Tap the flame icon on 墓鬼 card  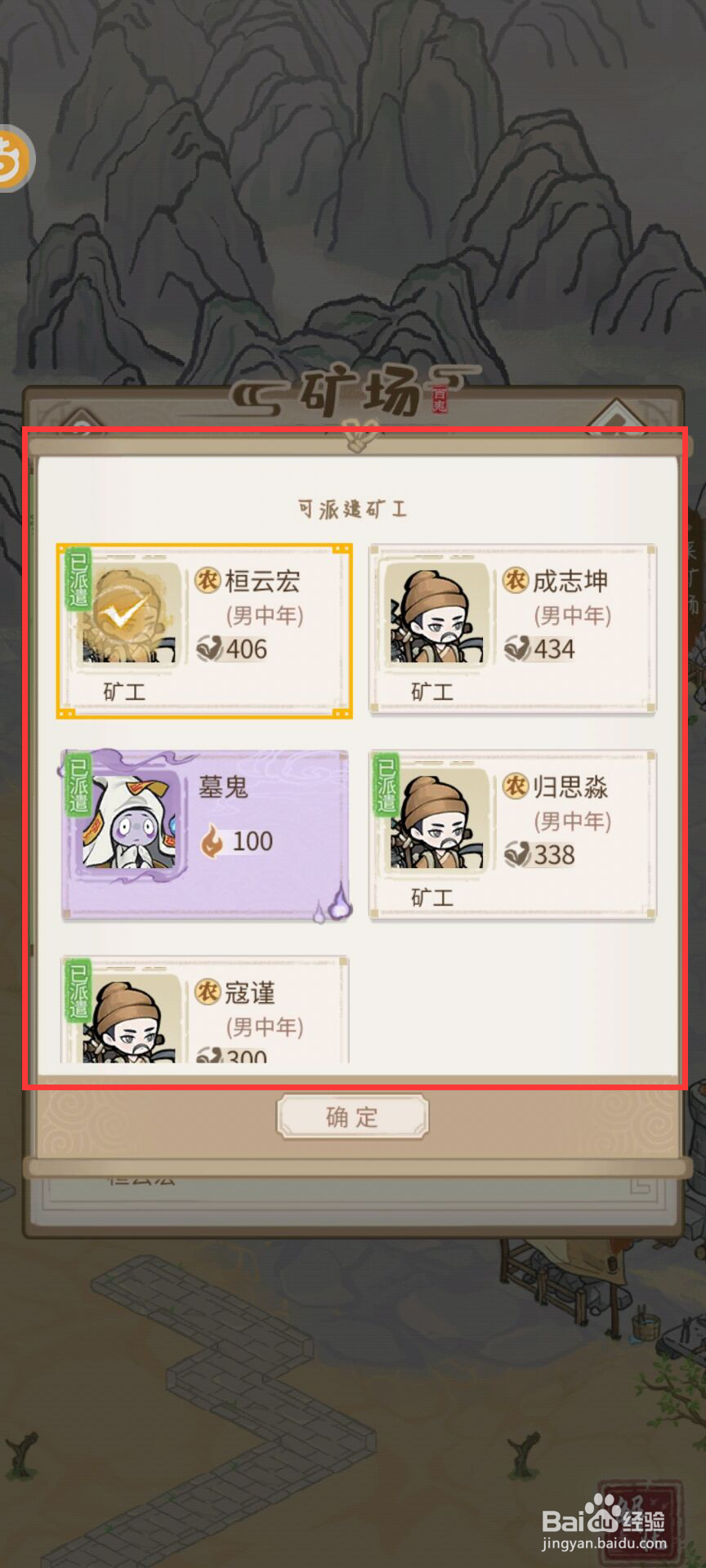pos(212,841)
